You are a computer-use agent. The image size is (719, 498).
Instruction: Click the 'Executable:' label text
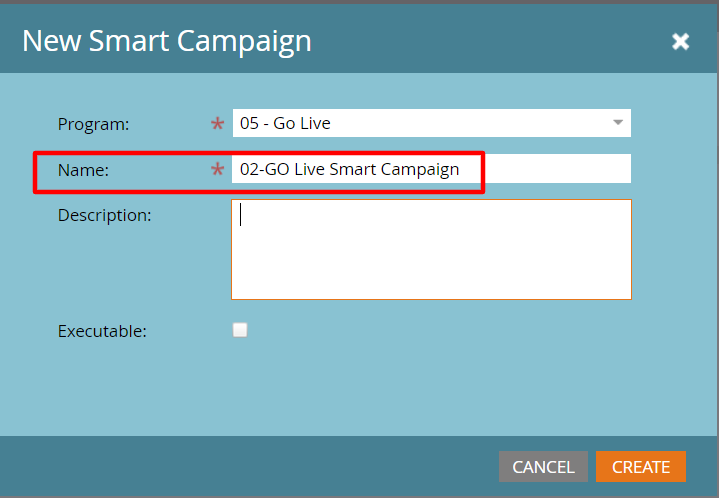[102, 331]
